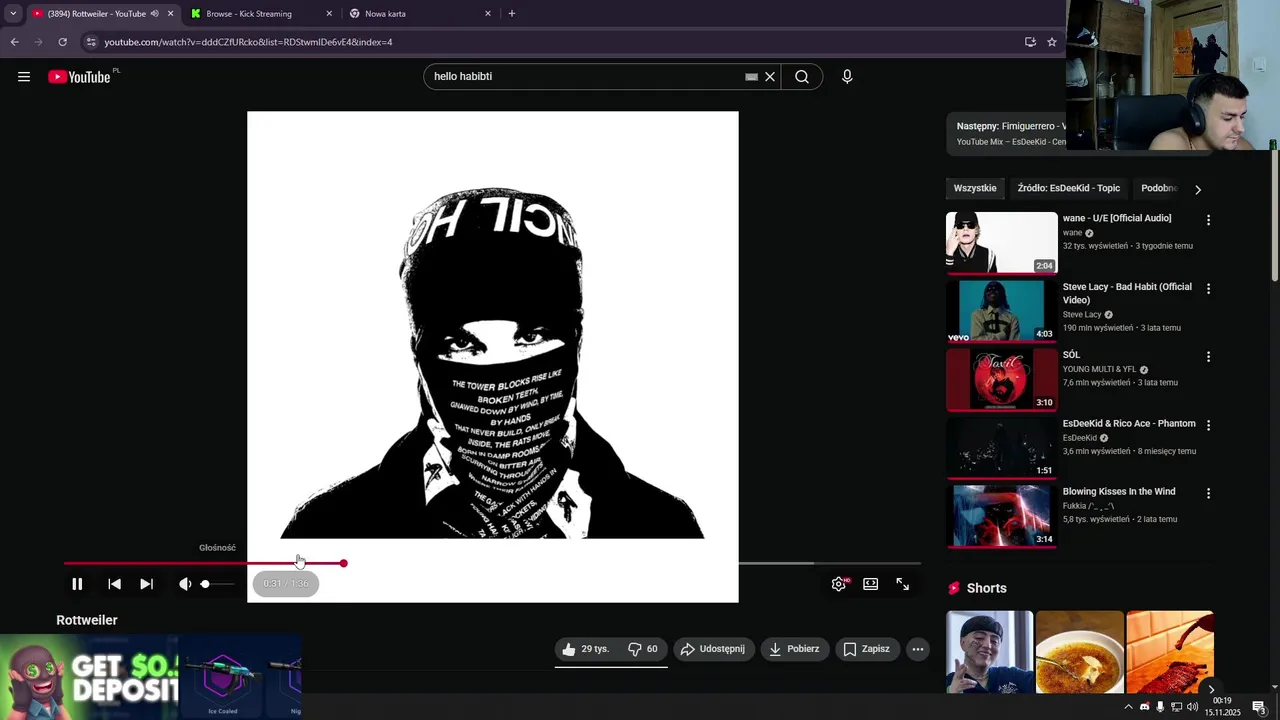The width and height of the screenshot is (1280, 720).
Task: Visit the YOUNG MULTI & YFL channel
Action: coord(1099,369)
